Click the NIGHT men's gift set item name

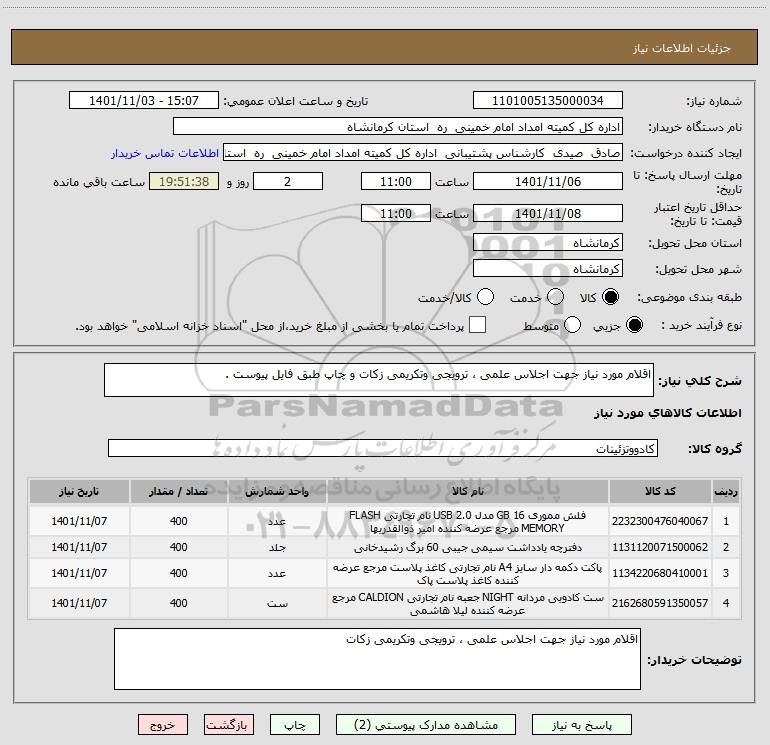[468, 604]
